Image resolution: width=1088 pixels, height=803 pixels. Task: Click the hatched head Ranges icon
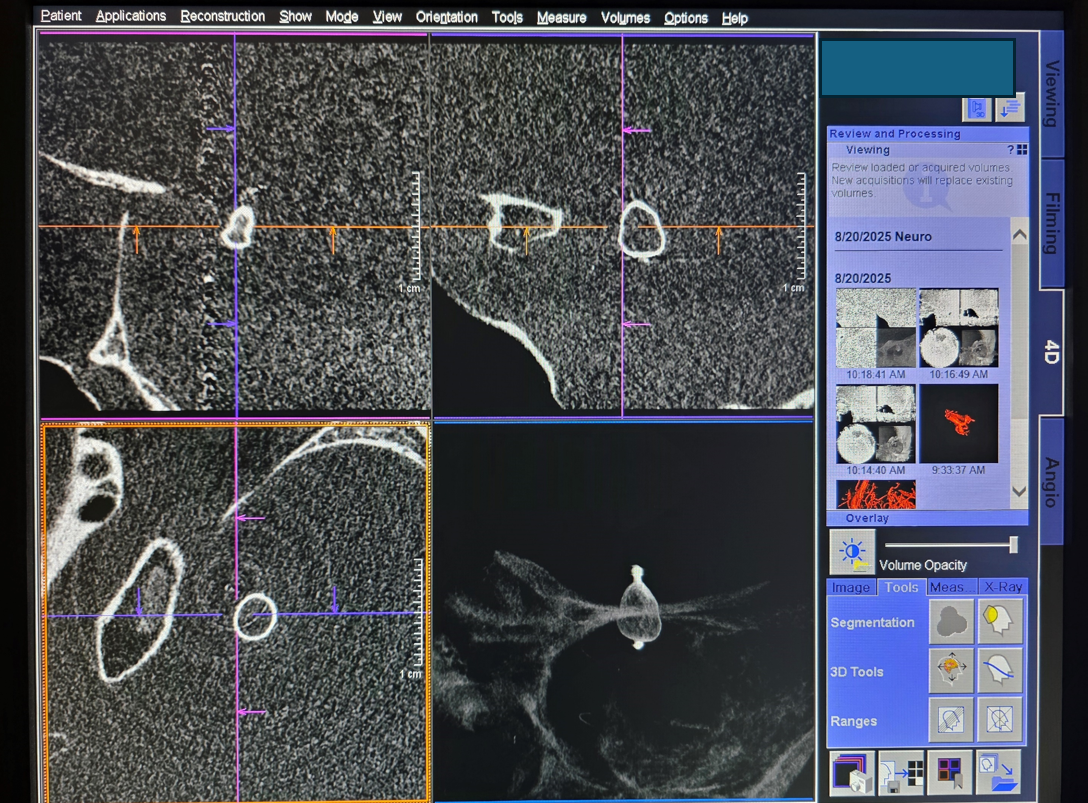point(951,720)
